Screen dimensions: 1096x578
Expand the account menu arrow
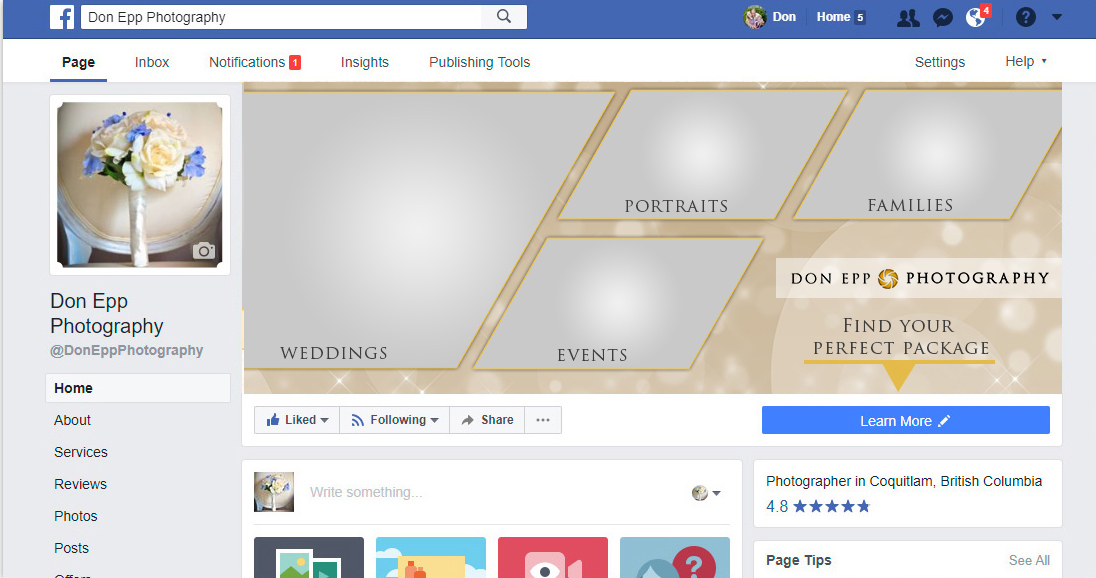[x=1057, y=17]
